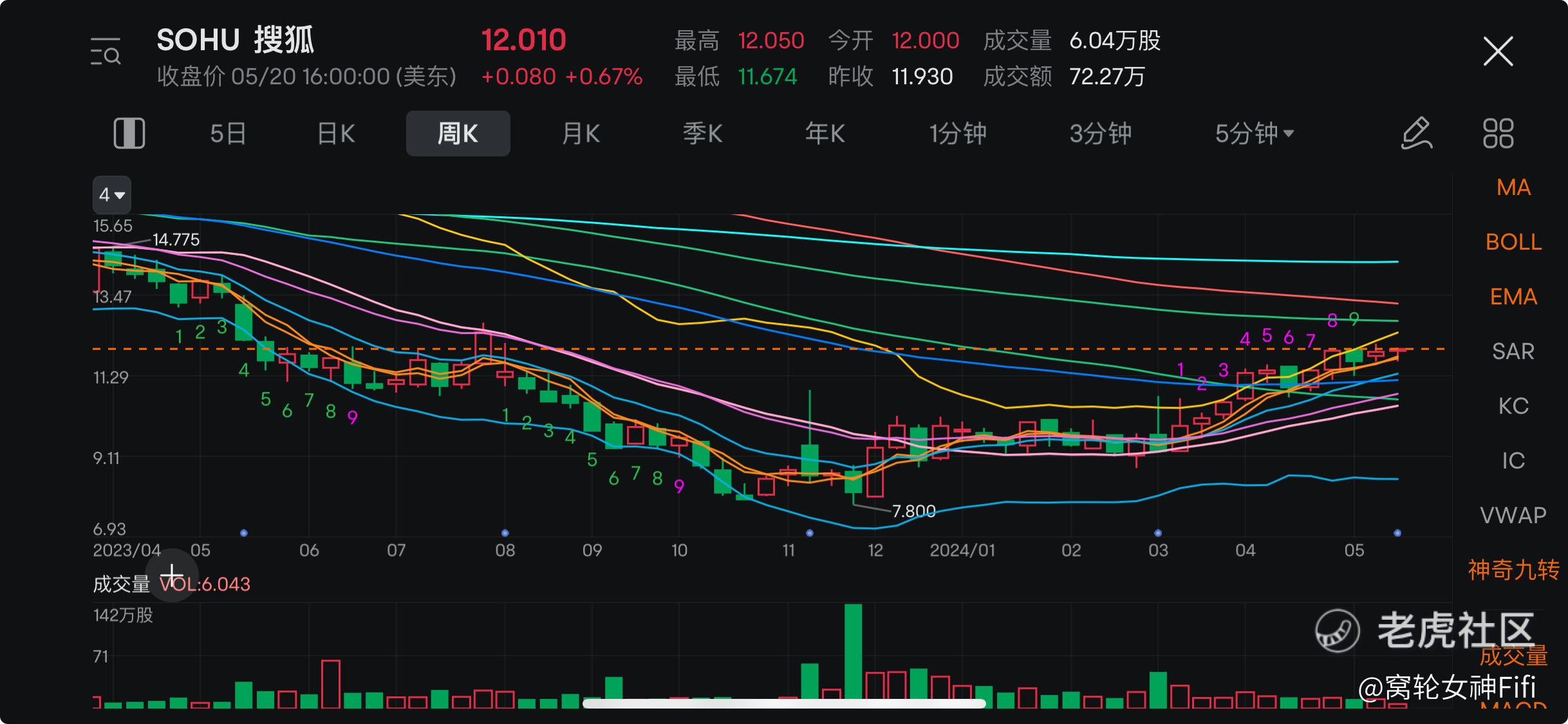This screenshot has width=1568, height=724.
Task: Enable the VWAP indicator
Action: 1513,515
